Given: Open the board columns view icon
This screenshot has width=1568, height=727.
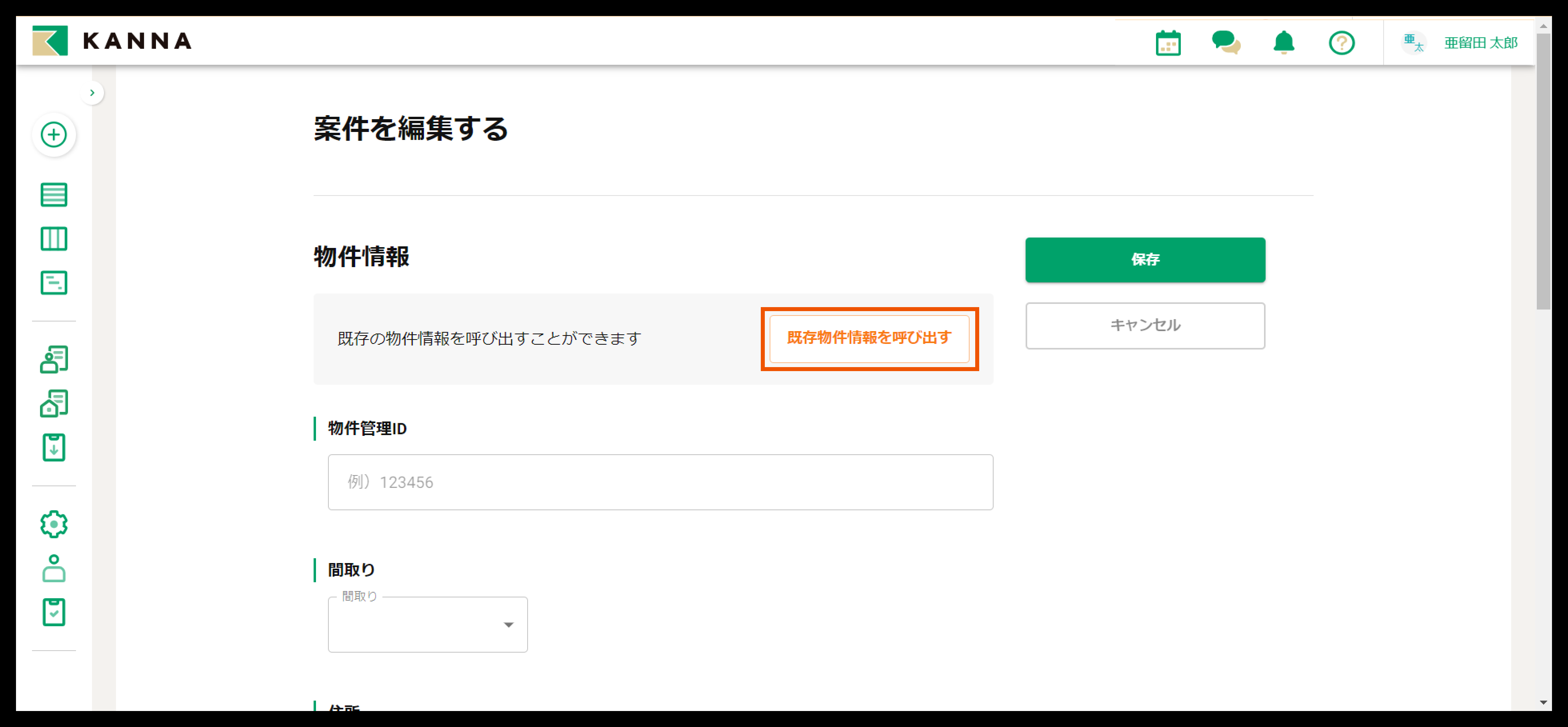Looking at the screenshot, I should click(54, 238).
